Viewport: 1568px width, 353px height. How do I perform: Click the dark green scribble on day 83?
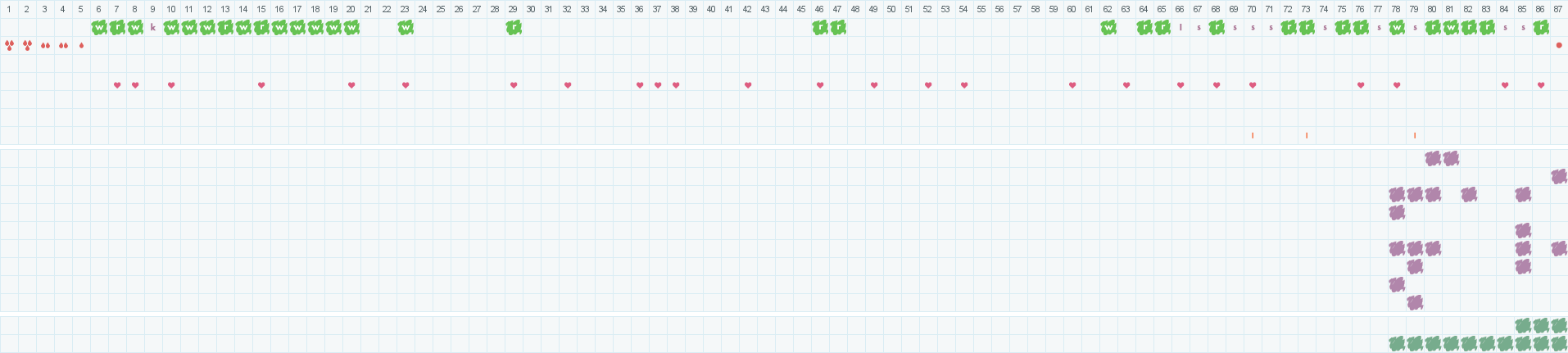point(1487,343)
